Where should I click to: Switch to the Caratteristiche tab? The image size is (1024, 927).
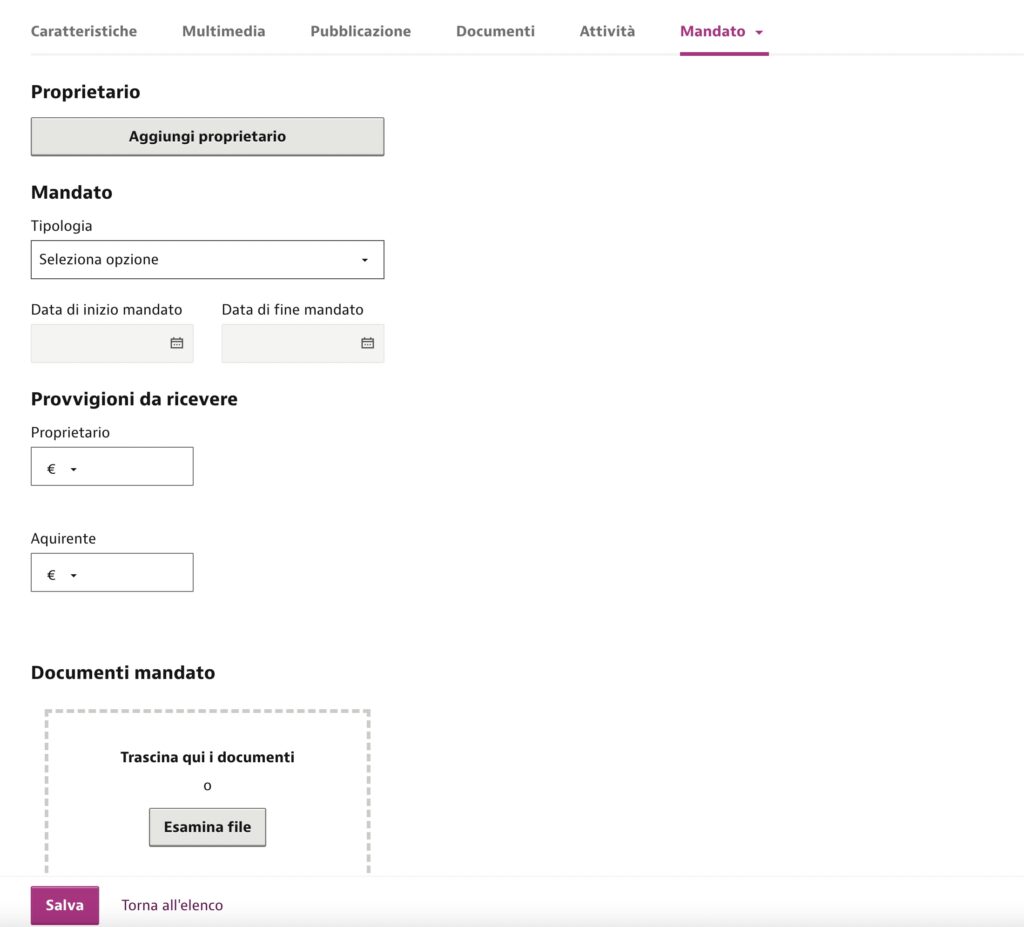coord(84,31)
